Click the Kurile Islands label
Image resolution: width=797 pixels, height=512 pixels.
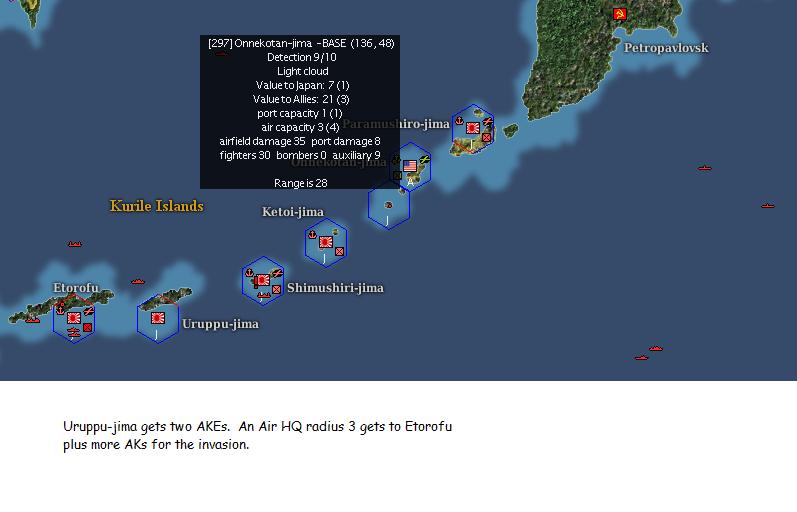click(157, 206)
